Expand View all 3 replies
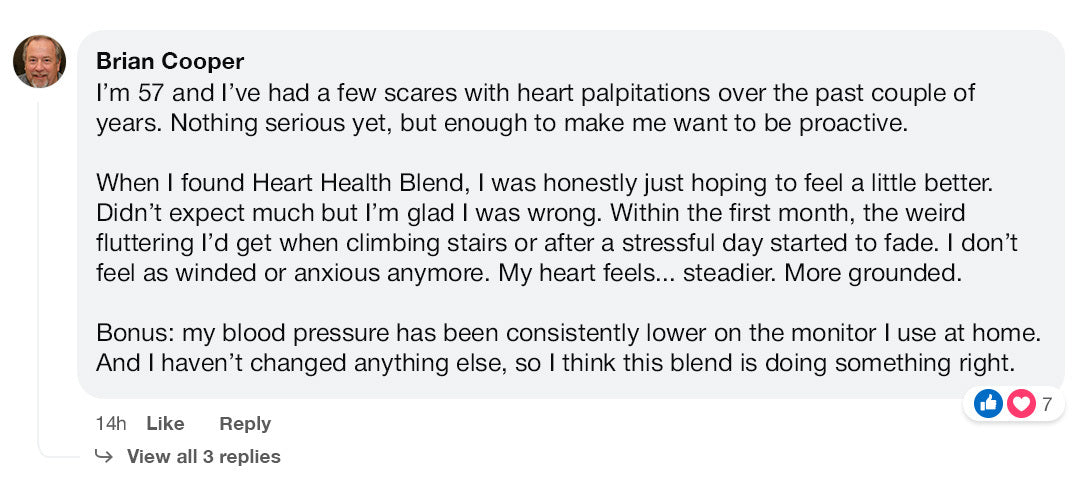 click(203, 457)
